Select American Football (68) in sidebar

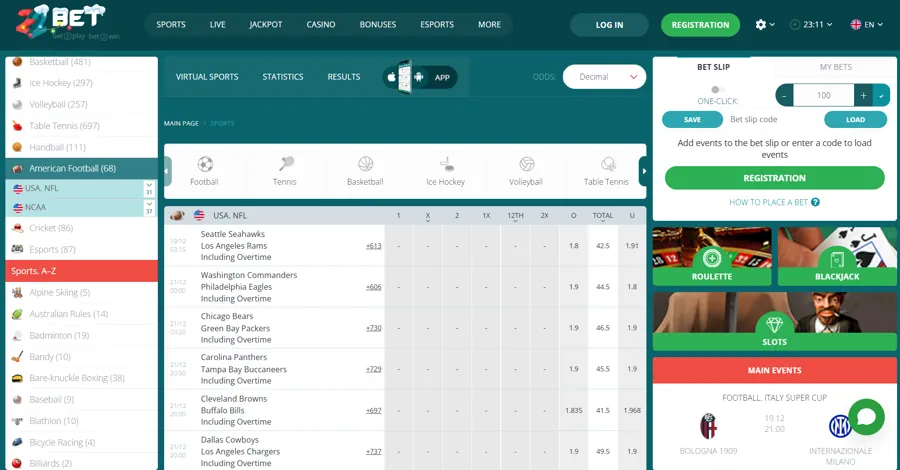click(x=82, y=169)
